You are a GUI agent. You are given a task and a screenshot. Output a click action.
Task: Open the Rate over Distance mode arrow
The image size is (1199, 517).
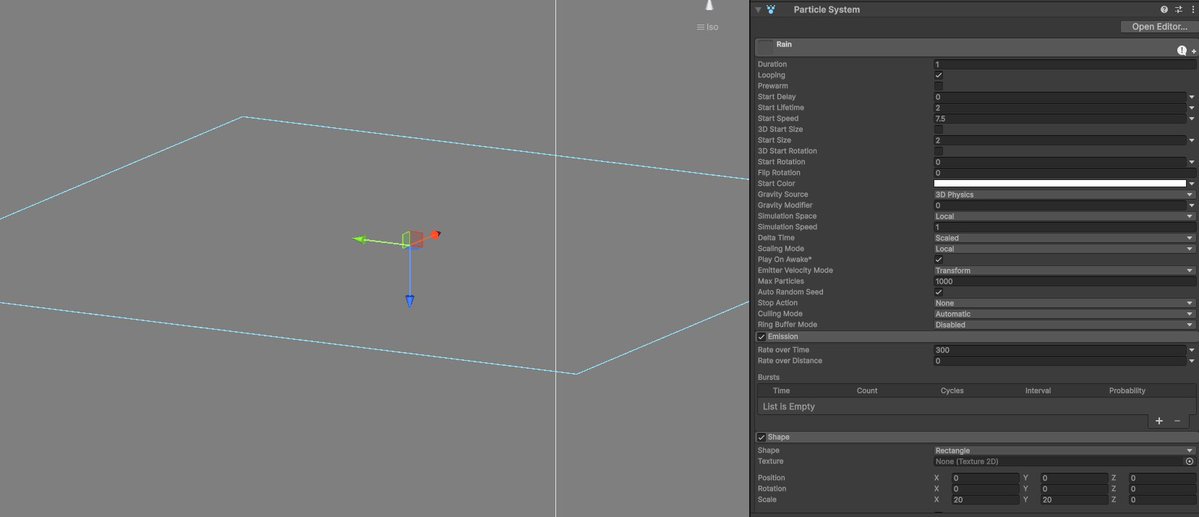[x=1191, y=361]
